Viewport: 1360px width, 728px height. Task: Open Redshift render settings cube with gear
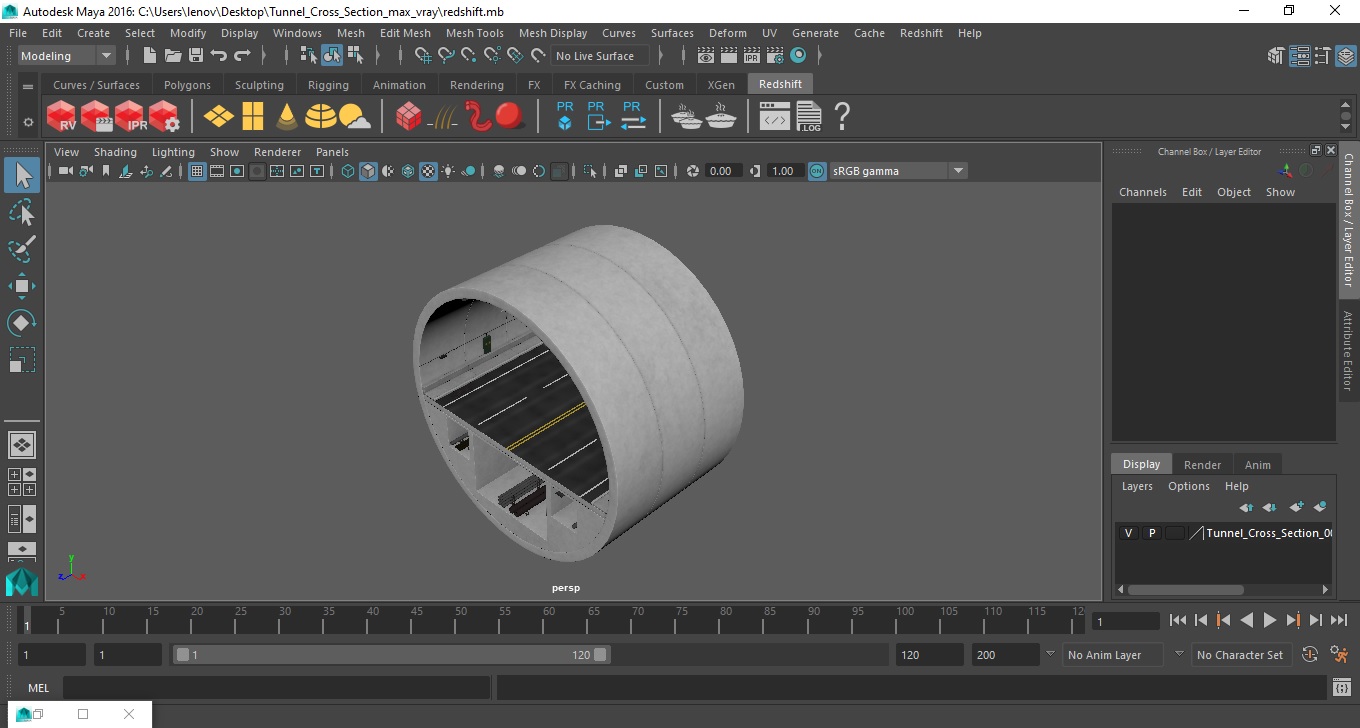[164, 117]
